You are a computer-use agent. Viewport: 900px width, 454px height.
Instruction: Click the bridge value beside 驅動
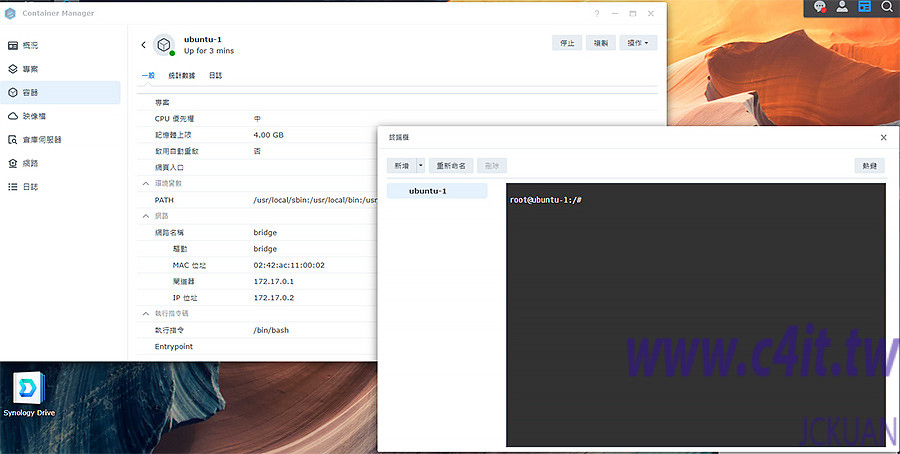(265, 249)
